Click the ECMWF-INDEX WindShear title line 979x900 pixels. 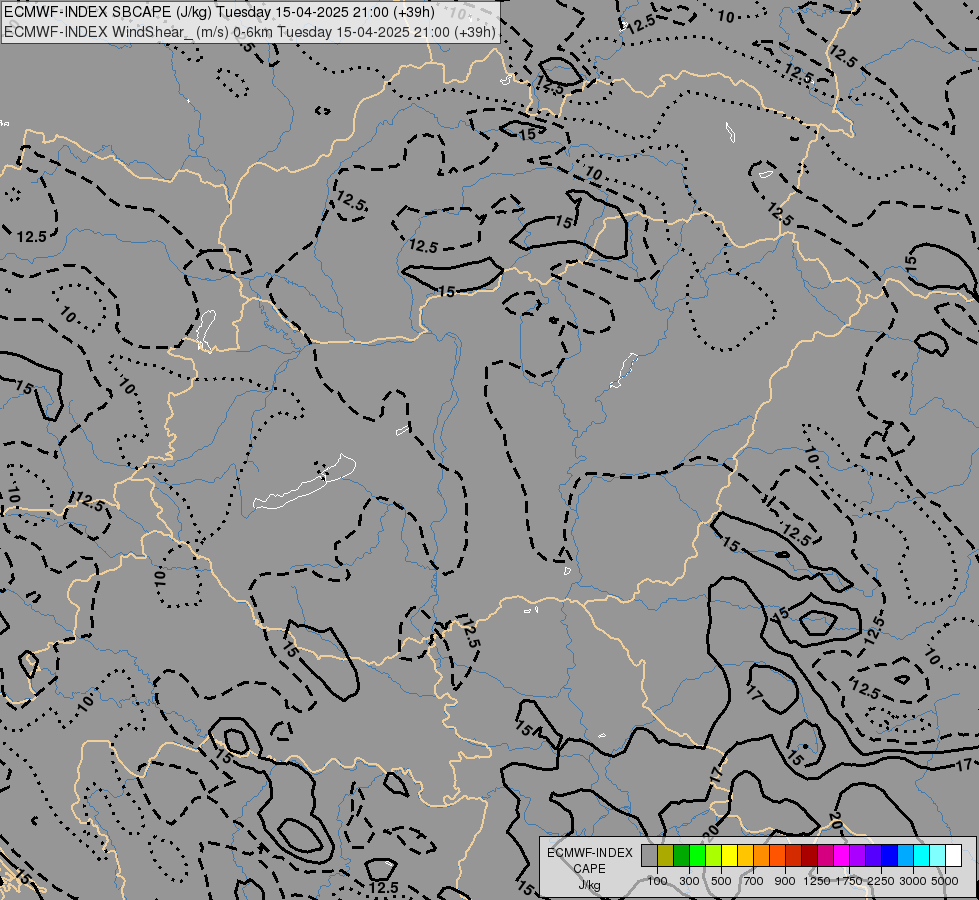pos(250,32)
